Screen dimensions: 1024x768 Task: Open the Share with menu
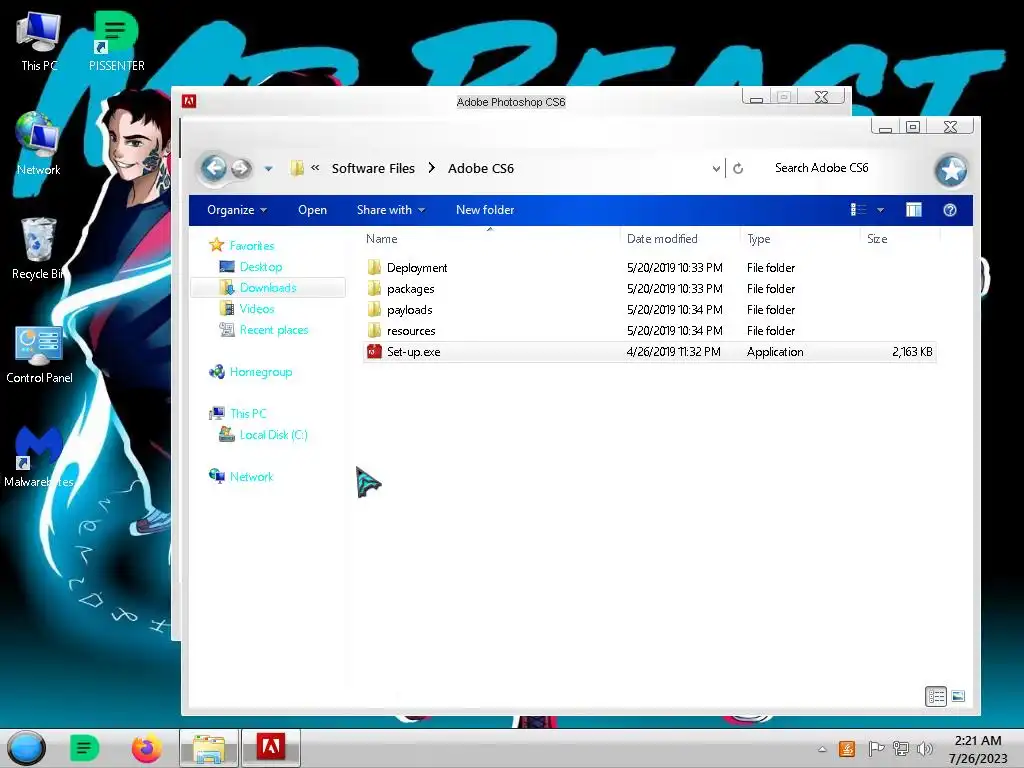click(x=391, y=210)
